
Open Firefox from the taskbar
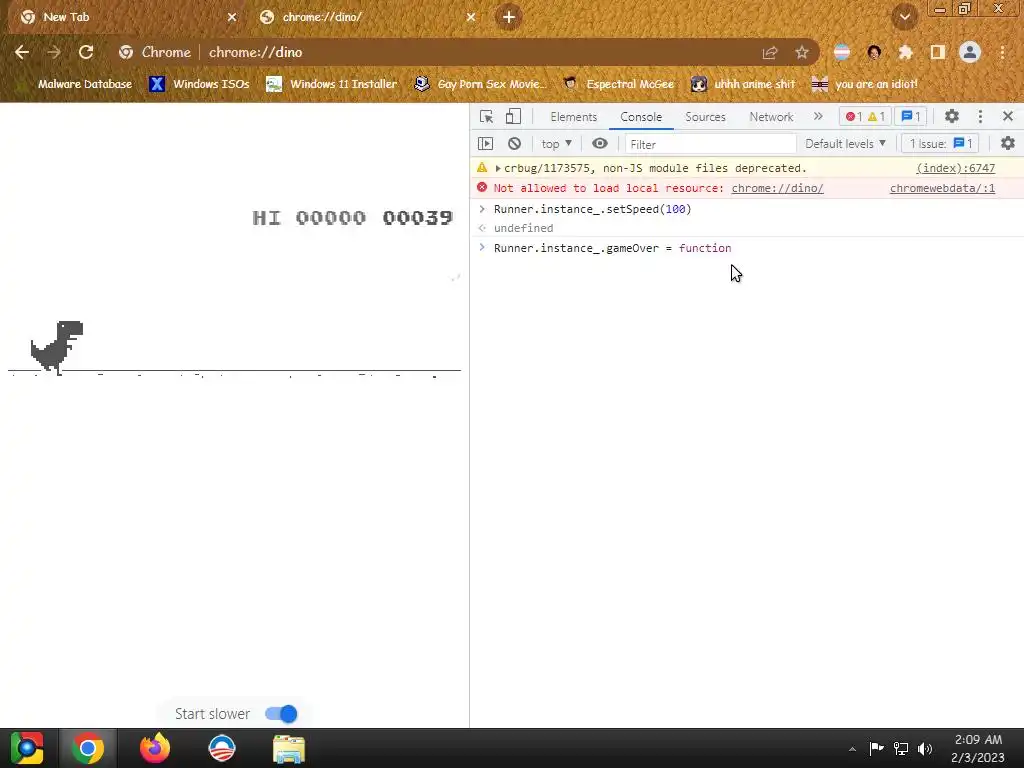[155, 748]
